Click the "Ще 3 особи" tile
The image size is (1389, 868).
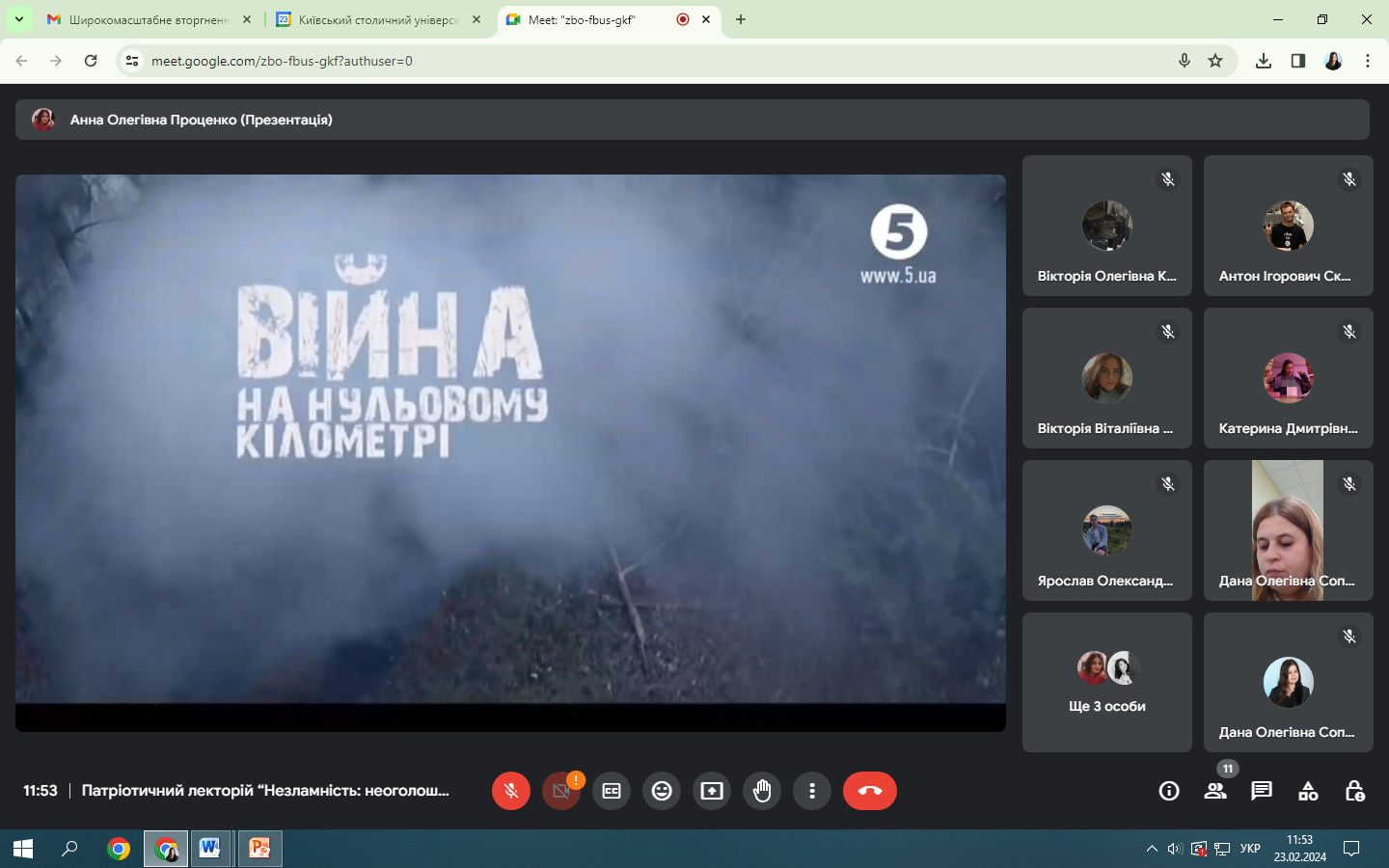(1106, 682)
